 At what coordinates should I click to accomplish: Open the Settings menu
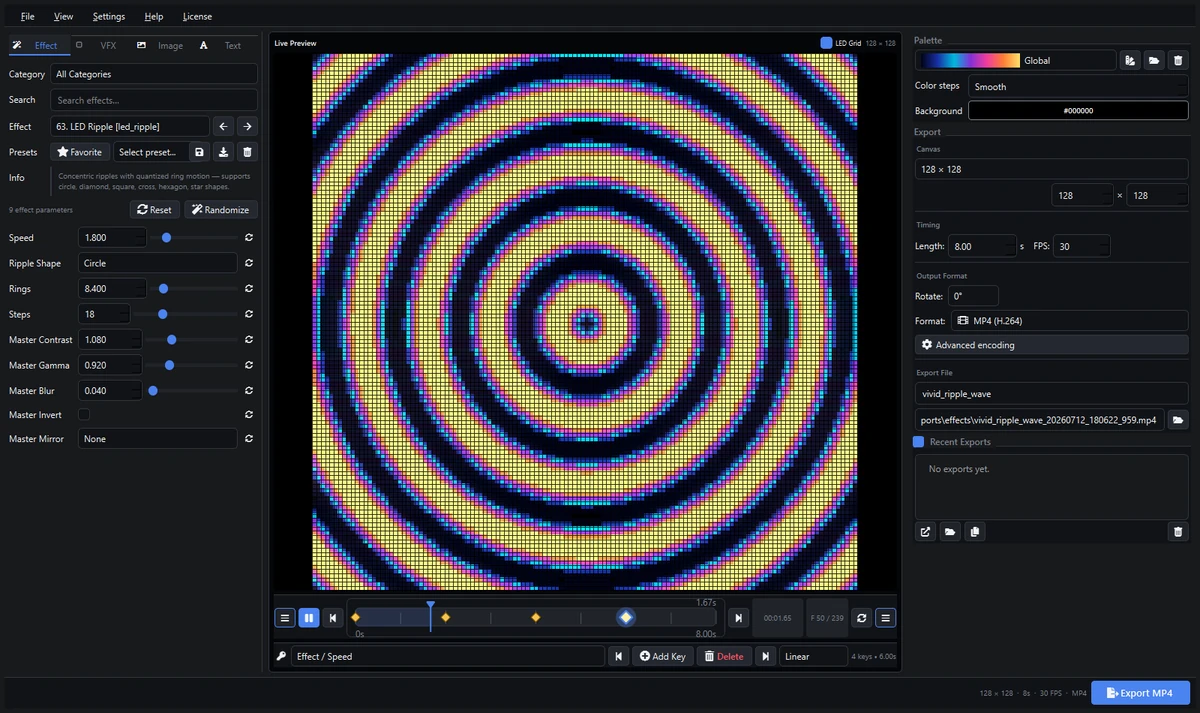coord(109,16)
